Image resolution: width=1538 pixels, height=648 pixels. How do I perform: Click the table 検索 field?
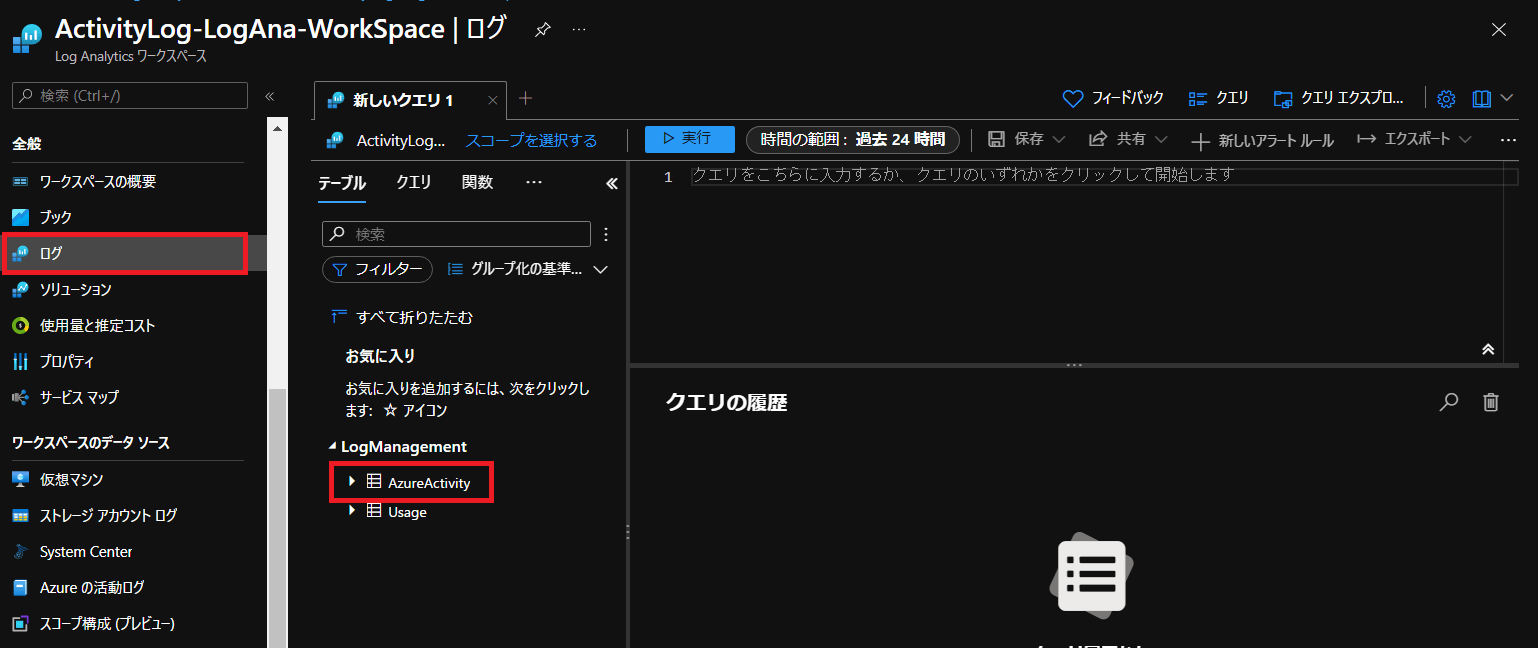click(x=456, y=234)
